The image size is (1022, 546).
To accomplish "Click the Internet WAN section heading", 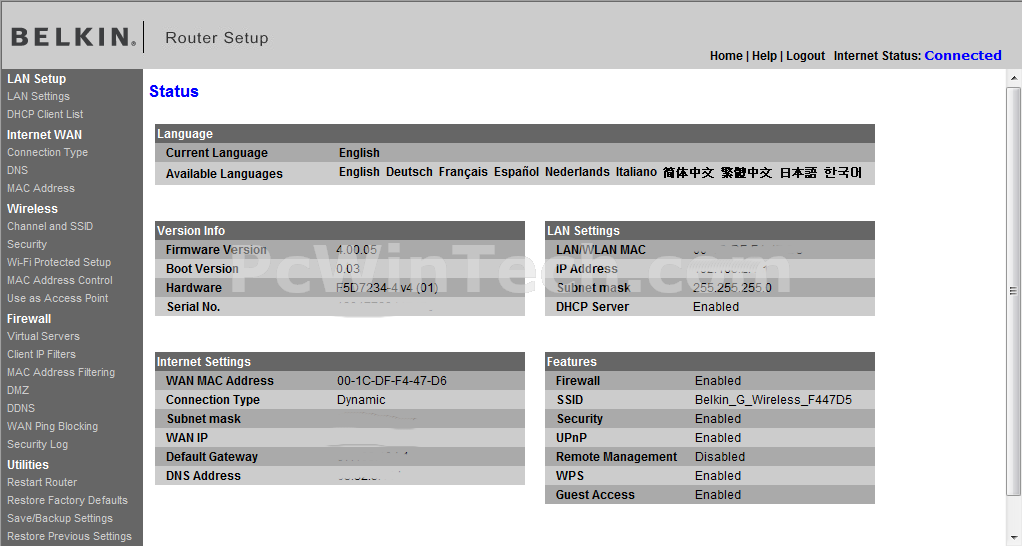I will 44,135.
